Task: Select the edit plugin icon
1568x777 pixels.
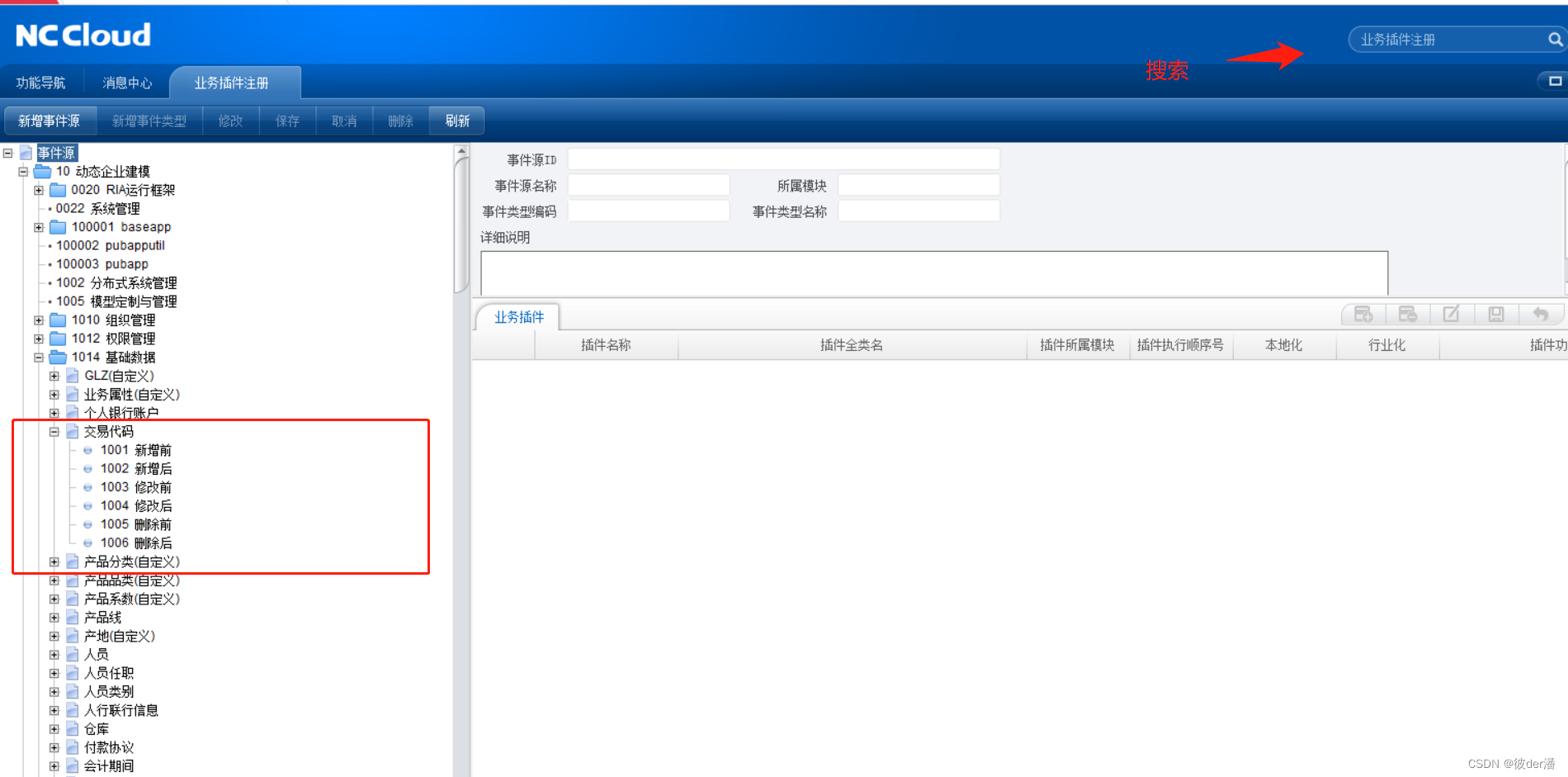Action: click(1452, 313)
